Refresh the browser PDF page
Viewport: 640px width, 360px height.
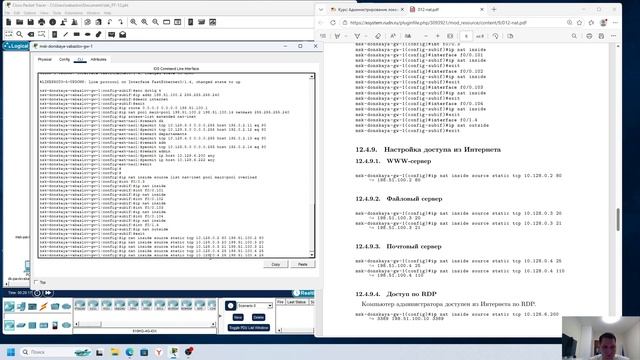333,23
